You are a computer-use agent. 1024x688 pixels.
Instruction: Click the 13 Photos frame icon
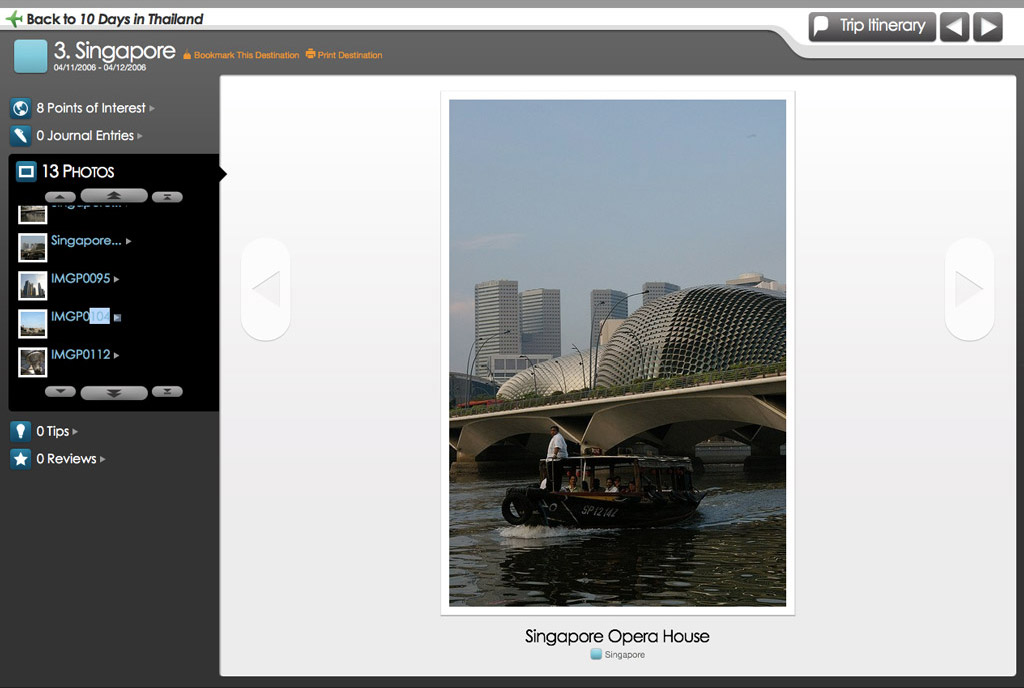tap(26, 172)
